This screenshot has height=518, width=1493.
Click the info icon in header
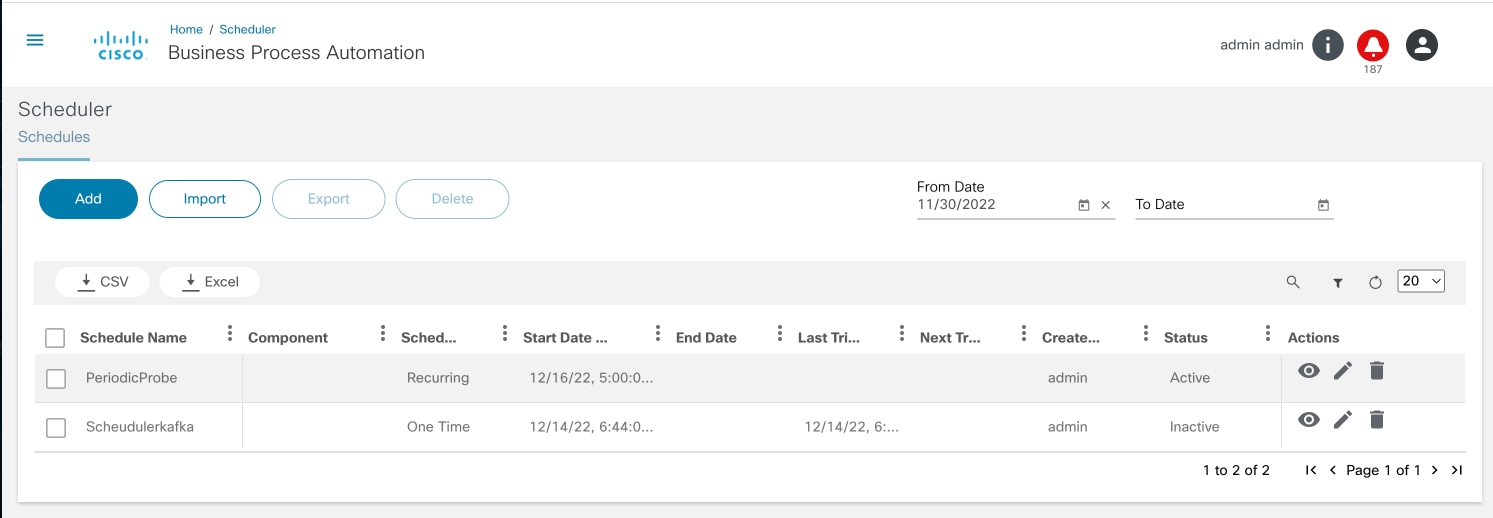tap(1327, 45)
